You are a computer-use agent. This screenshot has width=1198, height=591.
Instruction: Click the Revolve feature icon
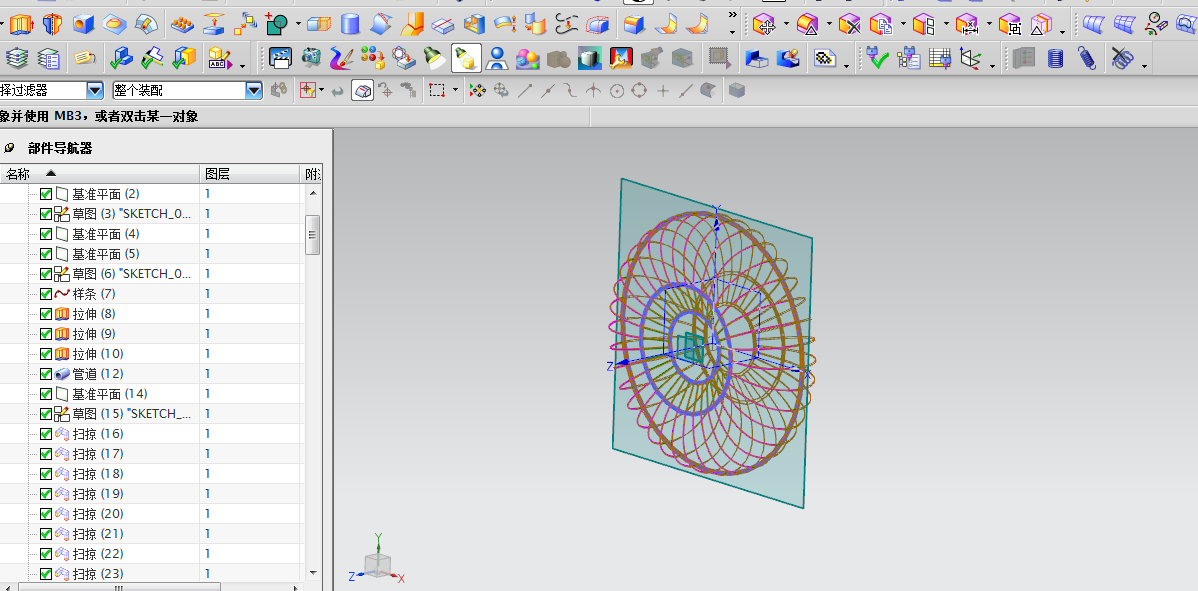tap(52, 25)
